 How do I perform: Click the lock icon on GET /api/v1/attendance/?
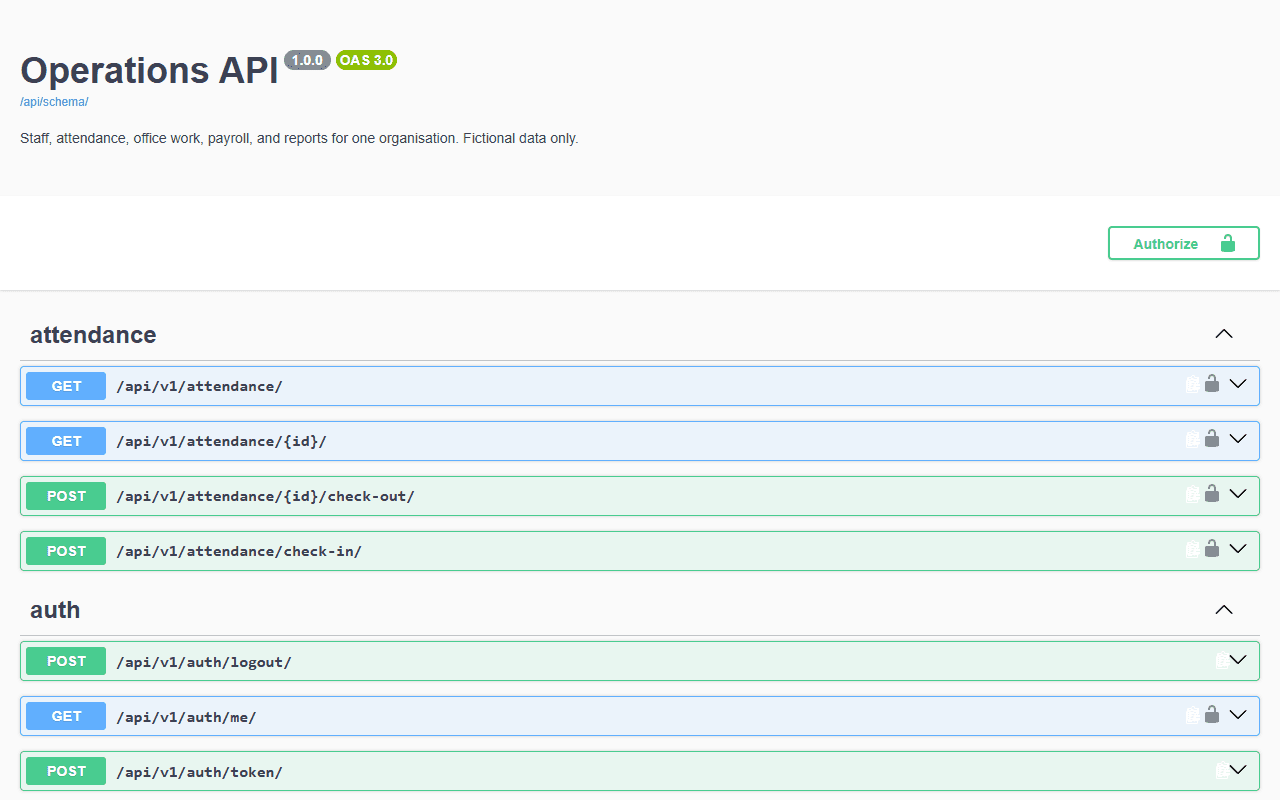pyautogui.click(x=1212, y=383)
